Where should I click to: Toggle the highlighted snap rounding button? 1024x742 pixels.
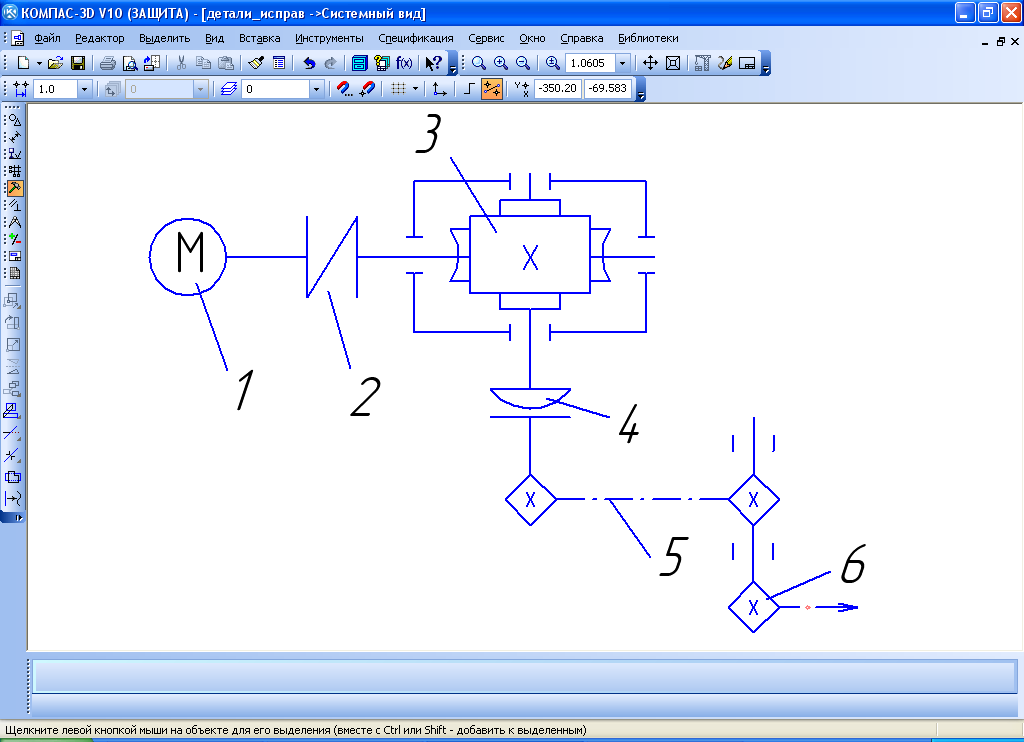coord(492,89)
